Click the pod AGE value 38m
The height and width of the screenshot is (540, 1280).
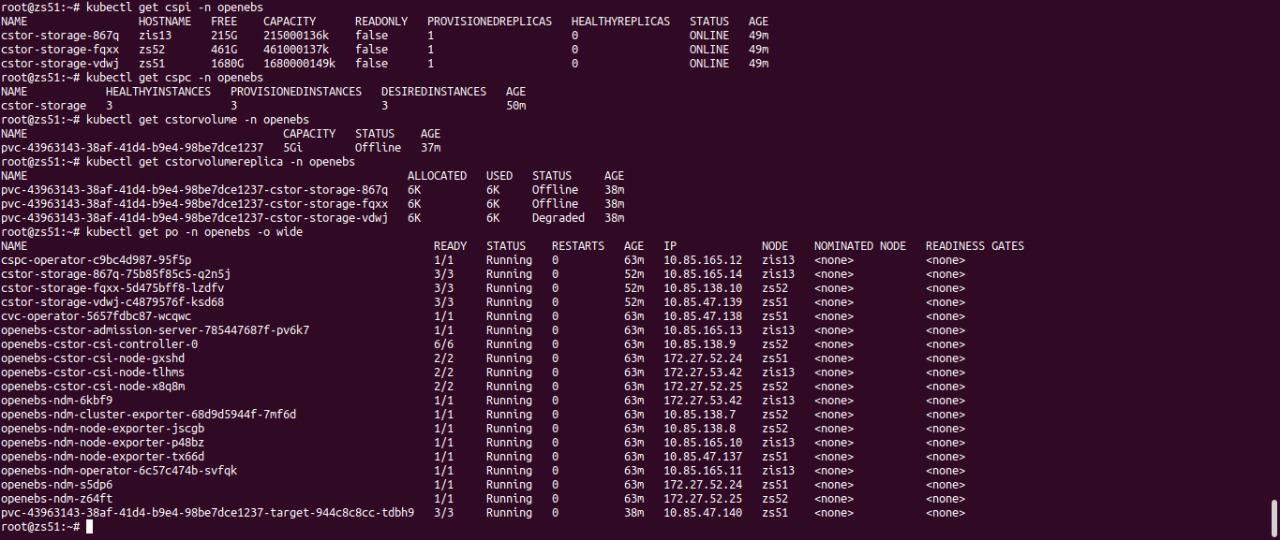tap(634, 511)
